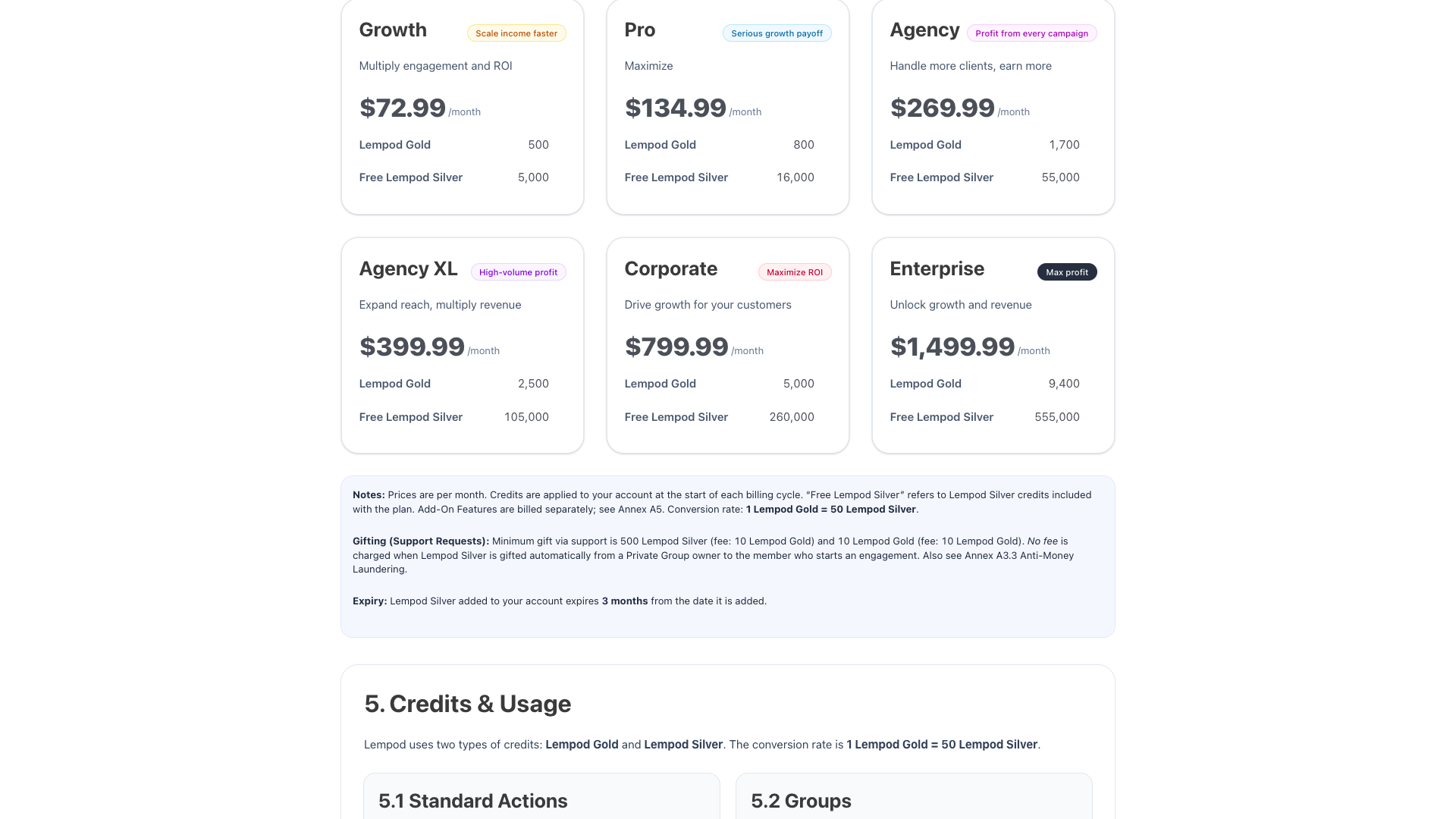Select the Corporate plan card
1456x819 pixels.
(x=727, y=345)
